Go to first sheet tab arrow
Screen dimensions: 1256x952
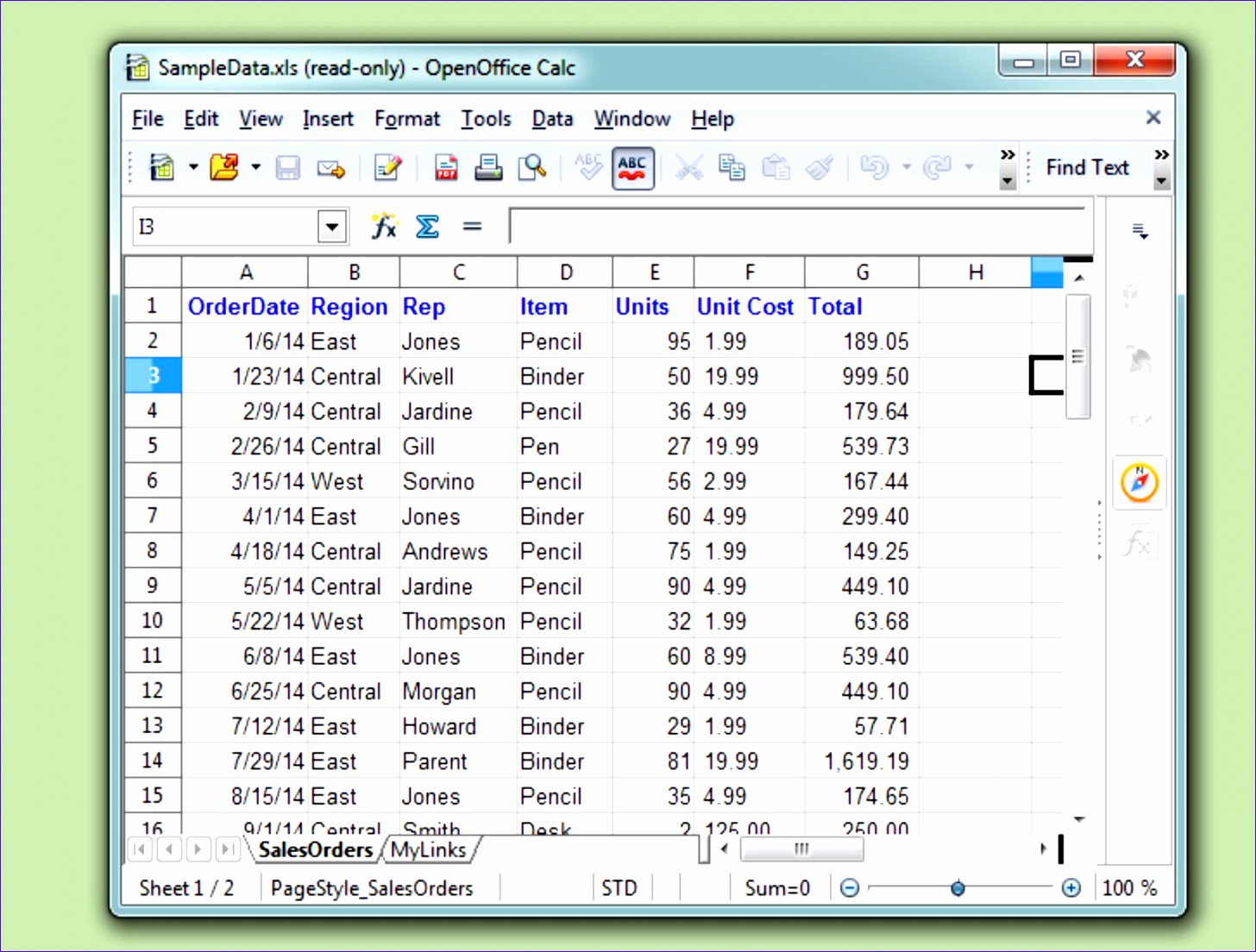coord(140,849)
